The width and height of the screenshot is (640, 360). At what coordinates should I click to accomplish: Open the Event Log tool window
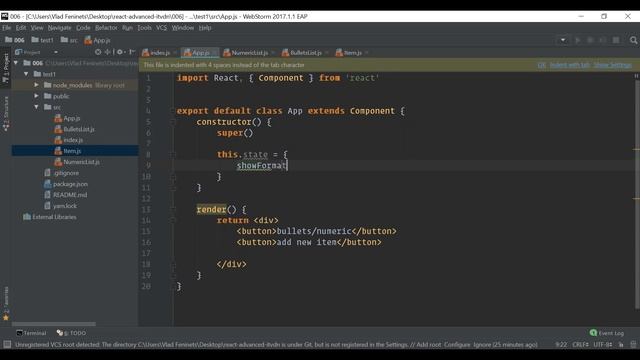[x=607, y=333]
